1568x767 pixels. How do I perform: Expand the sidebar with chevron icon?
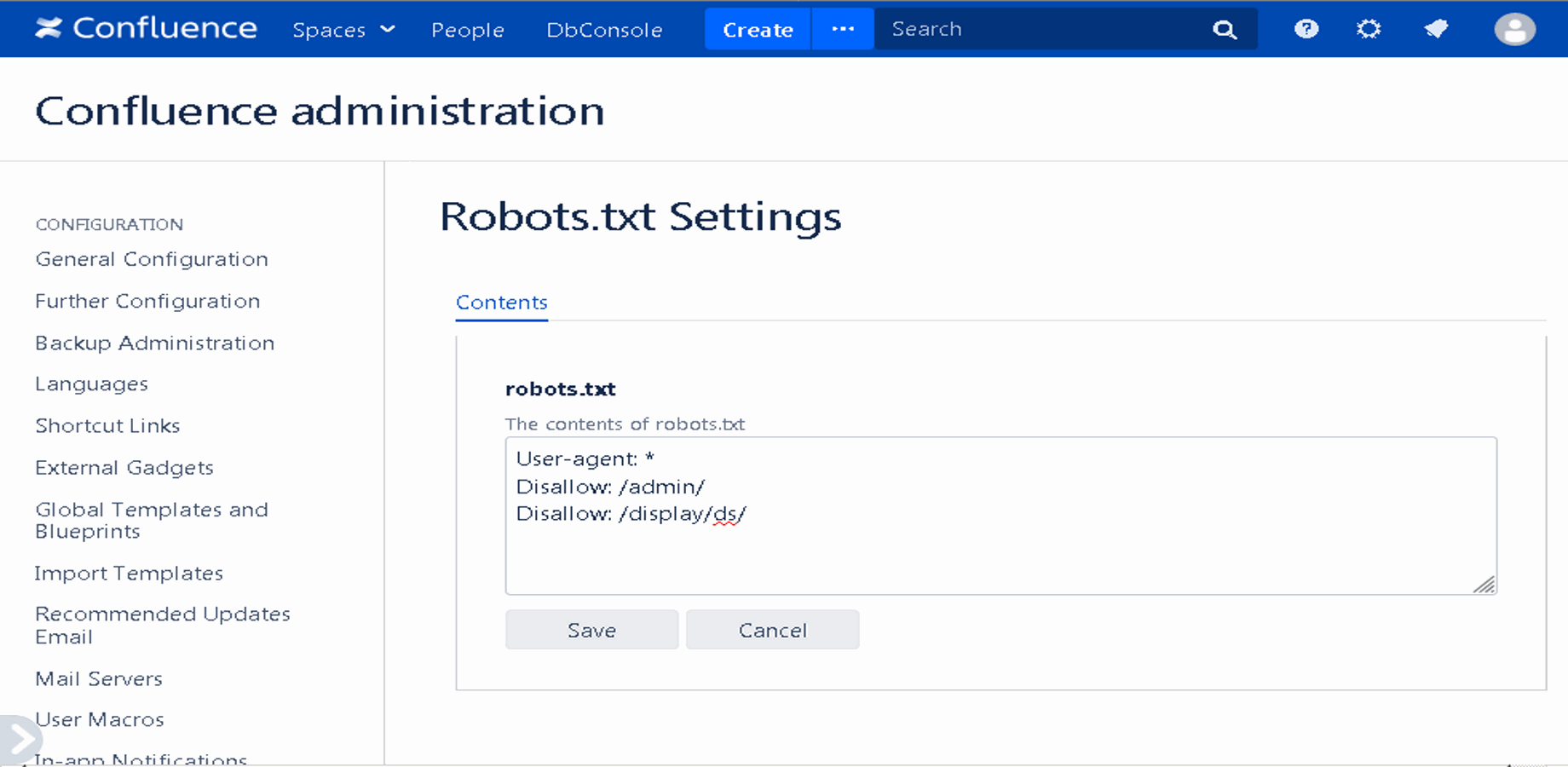(20, 738)
